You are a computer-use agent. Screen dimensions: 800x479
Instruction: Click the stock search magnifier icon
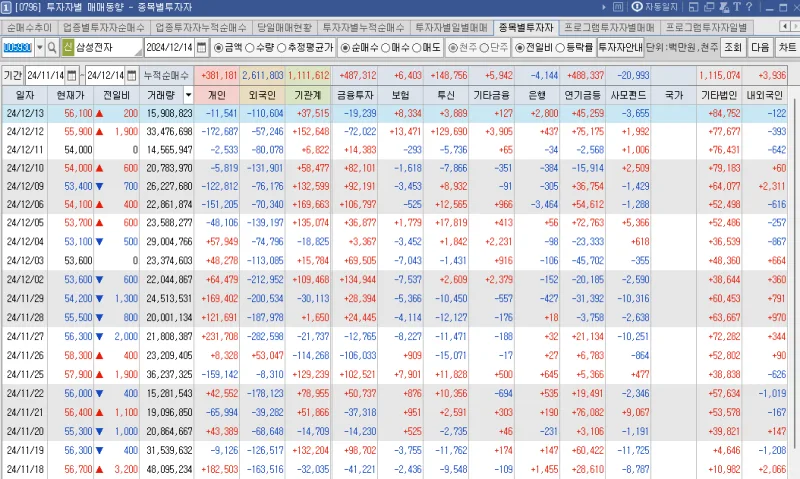point(52,48)
